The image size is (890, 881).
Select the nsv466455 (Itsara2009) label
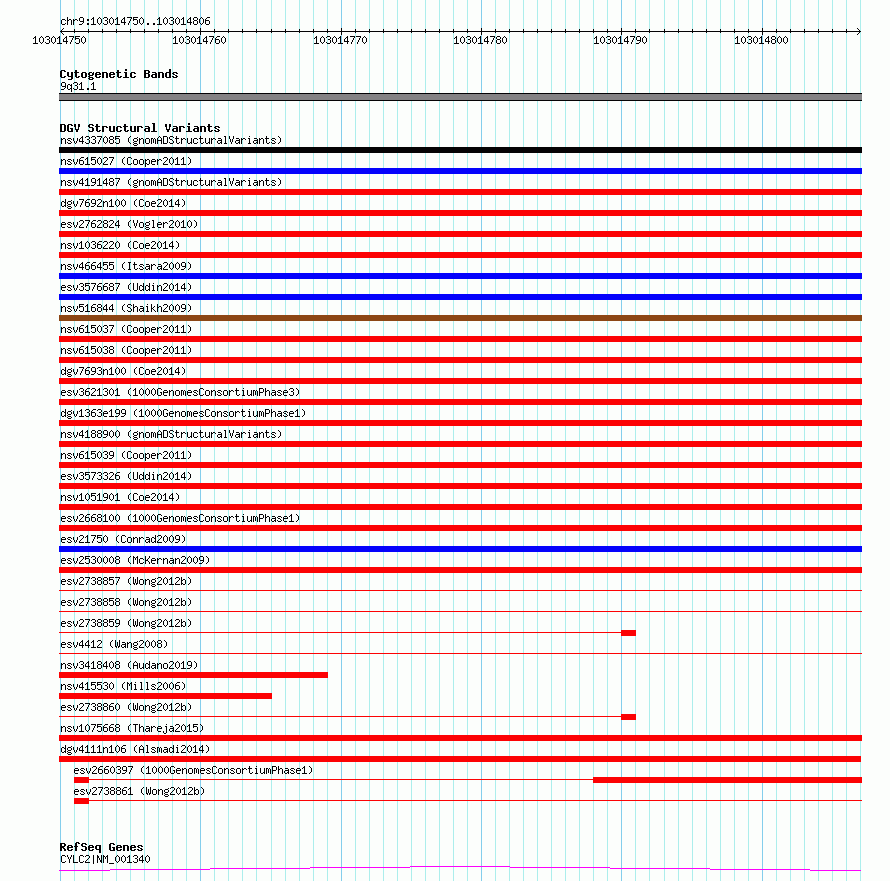tap(126, 266)
